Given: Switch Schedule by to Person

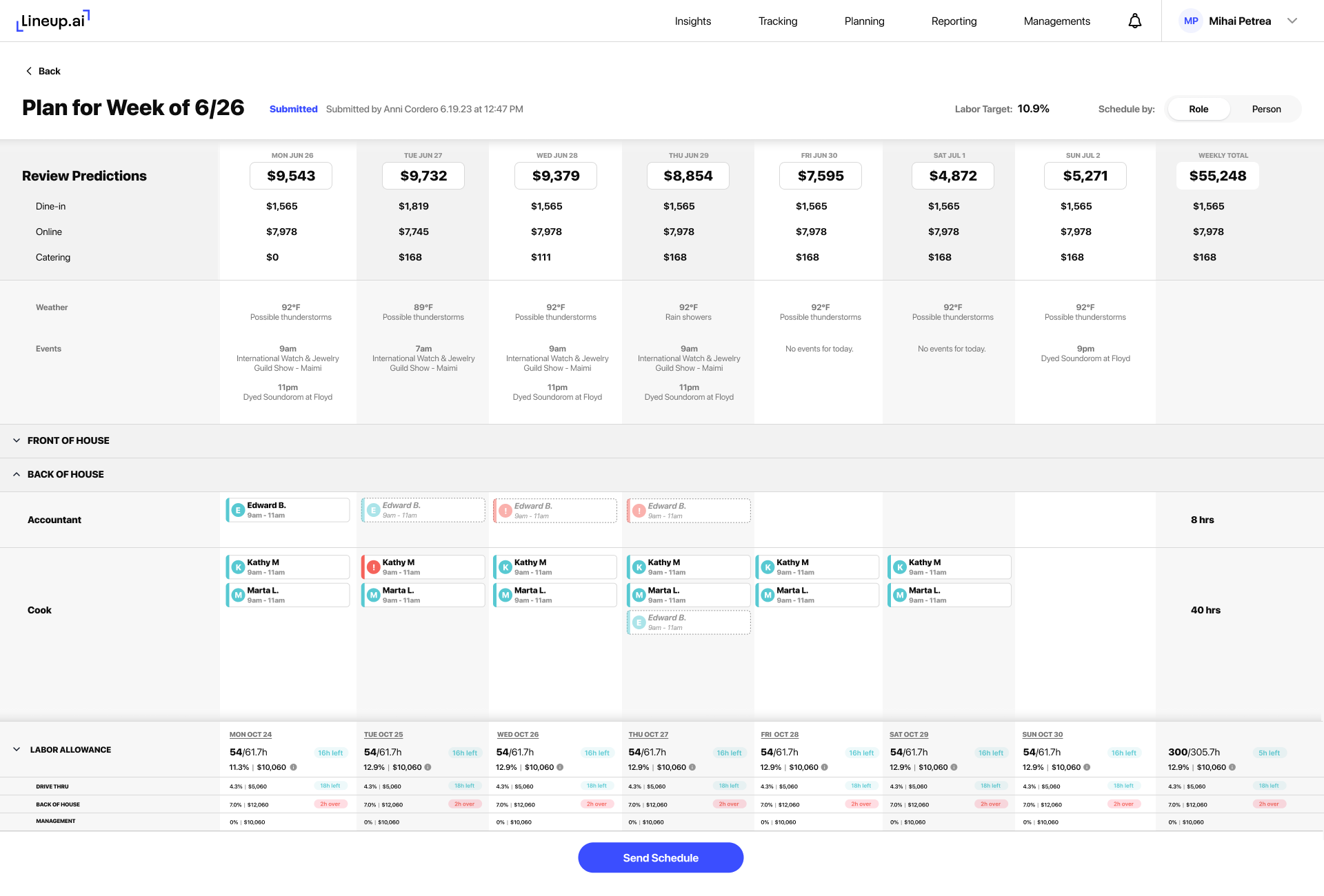Looking at the screenshot, I should [1266, 109].
